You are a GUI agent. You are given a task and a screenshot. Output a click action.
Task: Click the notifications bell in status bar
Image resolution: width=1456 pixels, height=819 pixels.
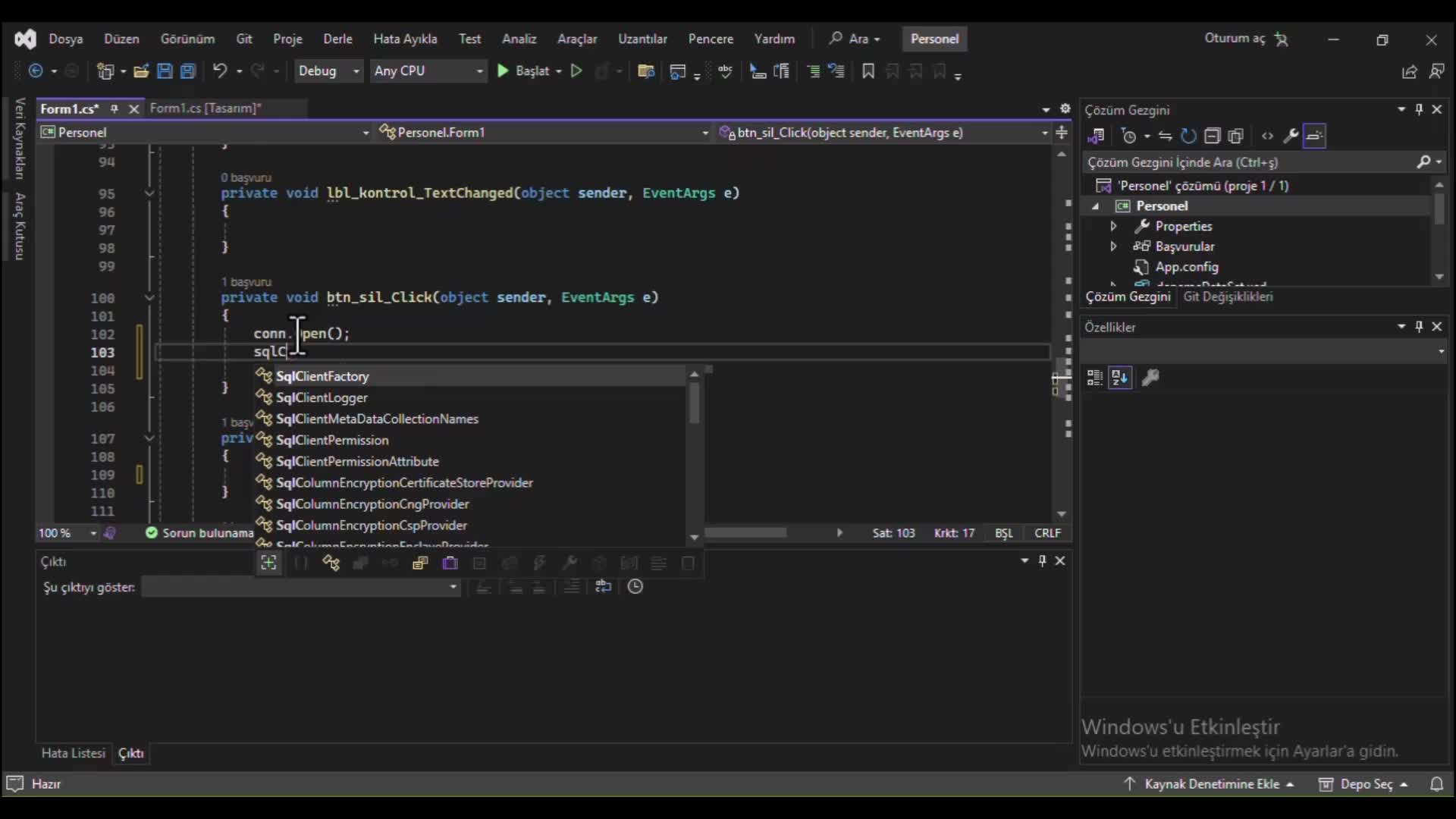pyautogui.click(x=1436, y=784)
